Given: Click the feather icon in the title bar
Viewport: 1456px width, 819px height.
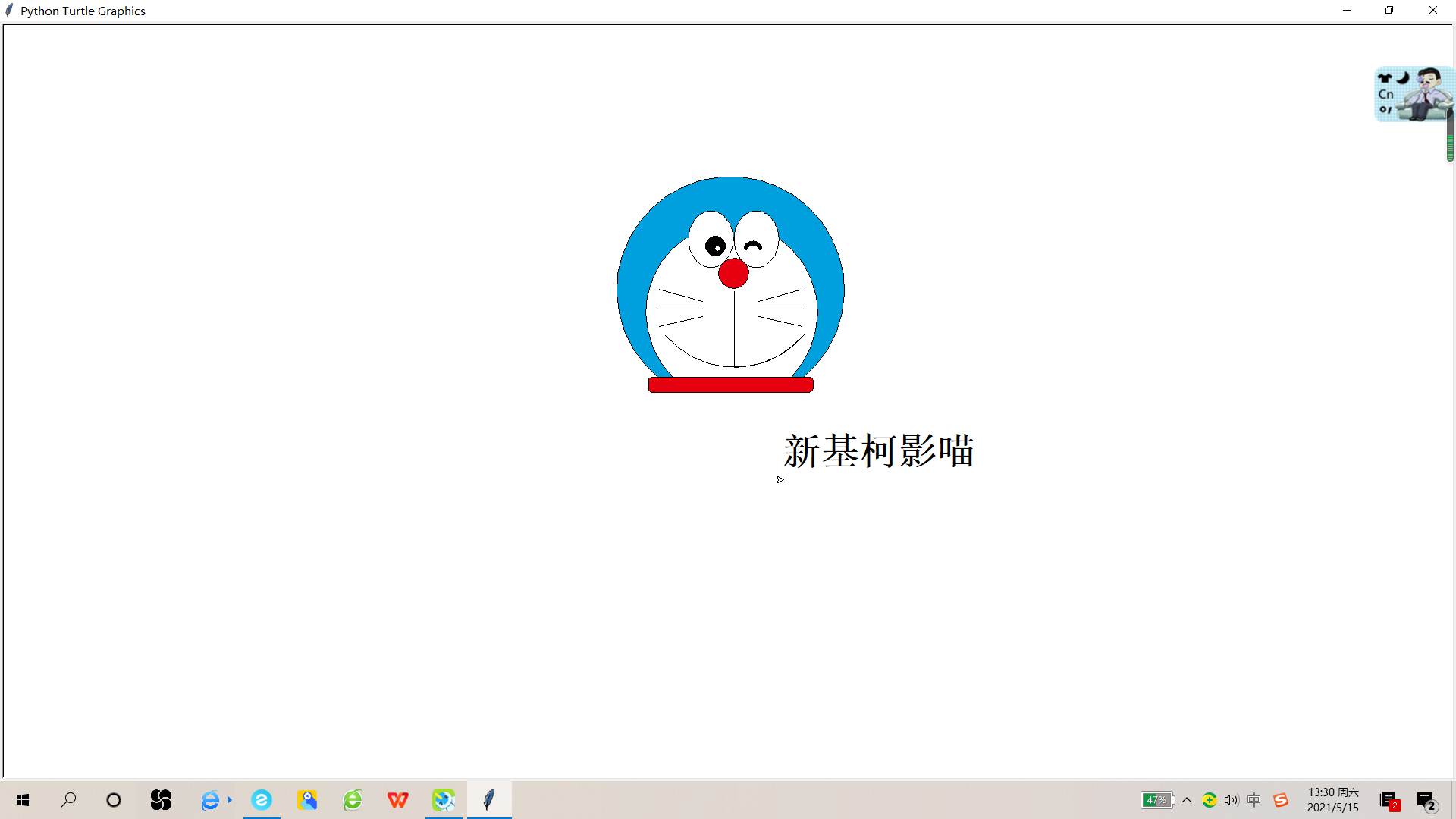Looking at the screenshot, I should click(x=9, y=11).
